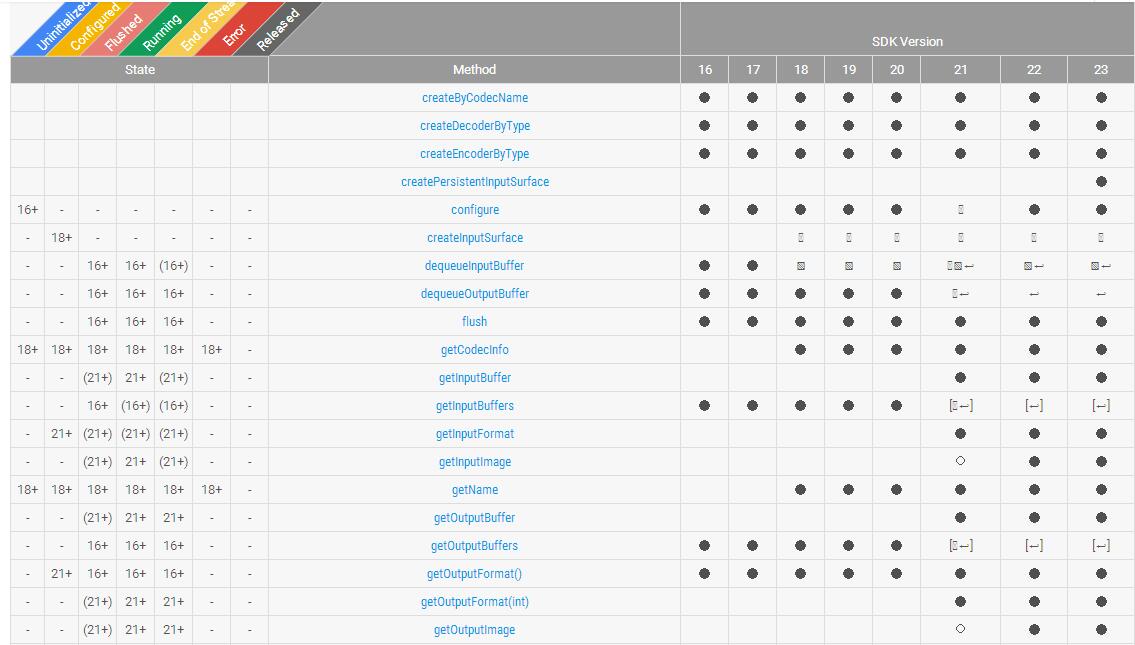This screenshot has height=645, width=1135.
Task: Select the SDK 20 column header
Action: tap(897, 69)
